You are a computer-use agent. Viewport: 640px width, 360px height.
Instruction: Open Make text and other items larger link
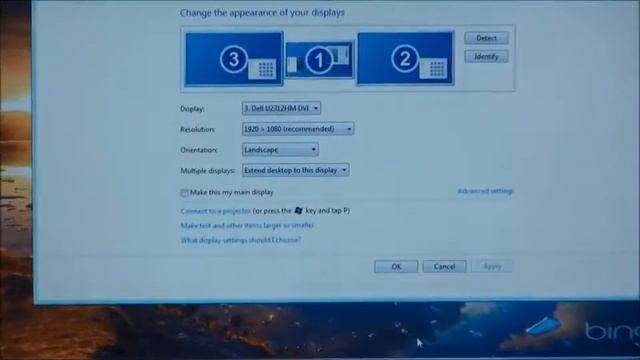(247, 225)
